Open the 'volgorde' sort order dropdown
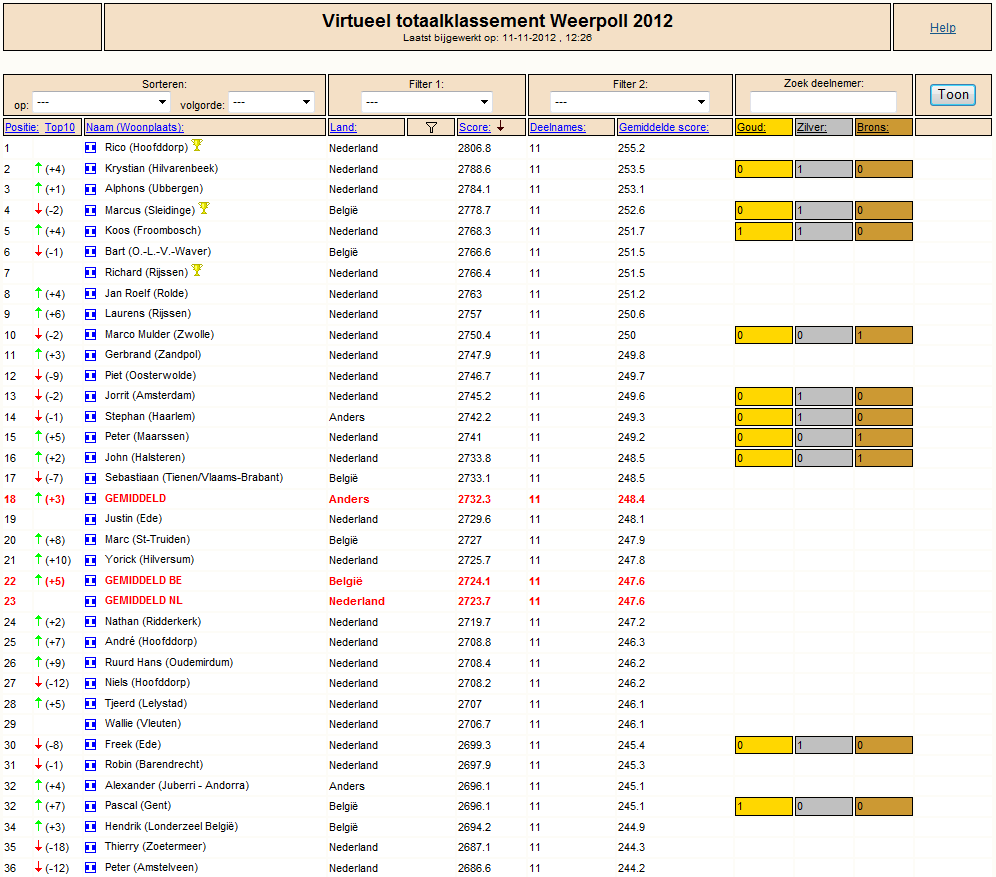Viewport: 996px width, 877px height. [271, 102]
